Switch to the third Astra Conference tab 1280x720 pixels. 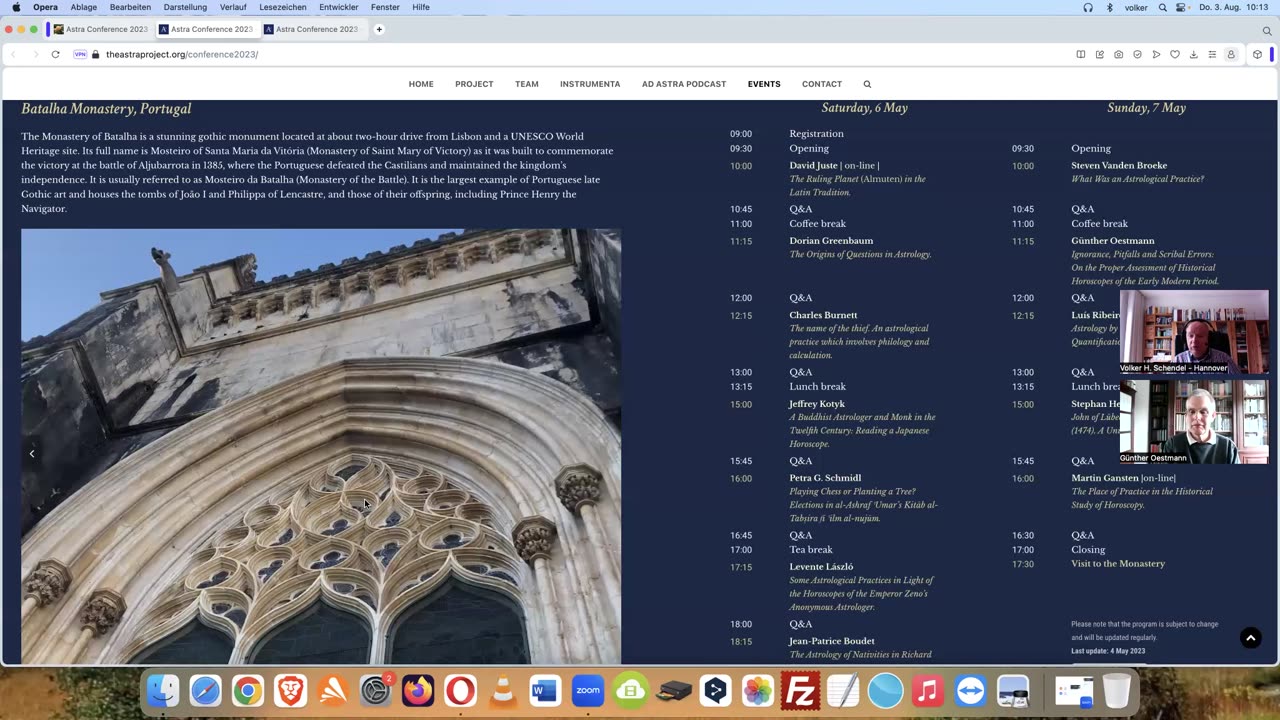coord(310,29)
